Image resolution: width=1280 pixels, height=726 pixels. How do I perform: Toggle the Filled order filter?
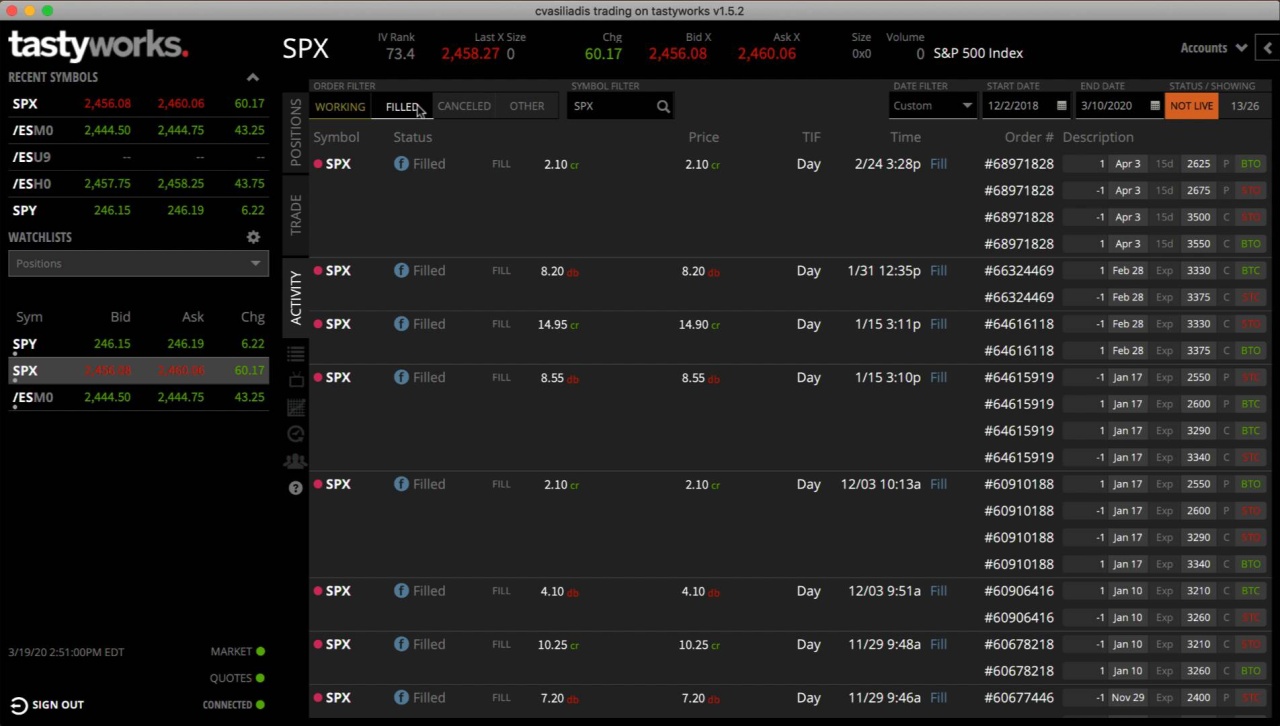pos(402,106)
